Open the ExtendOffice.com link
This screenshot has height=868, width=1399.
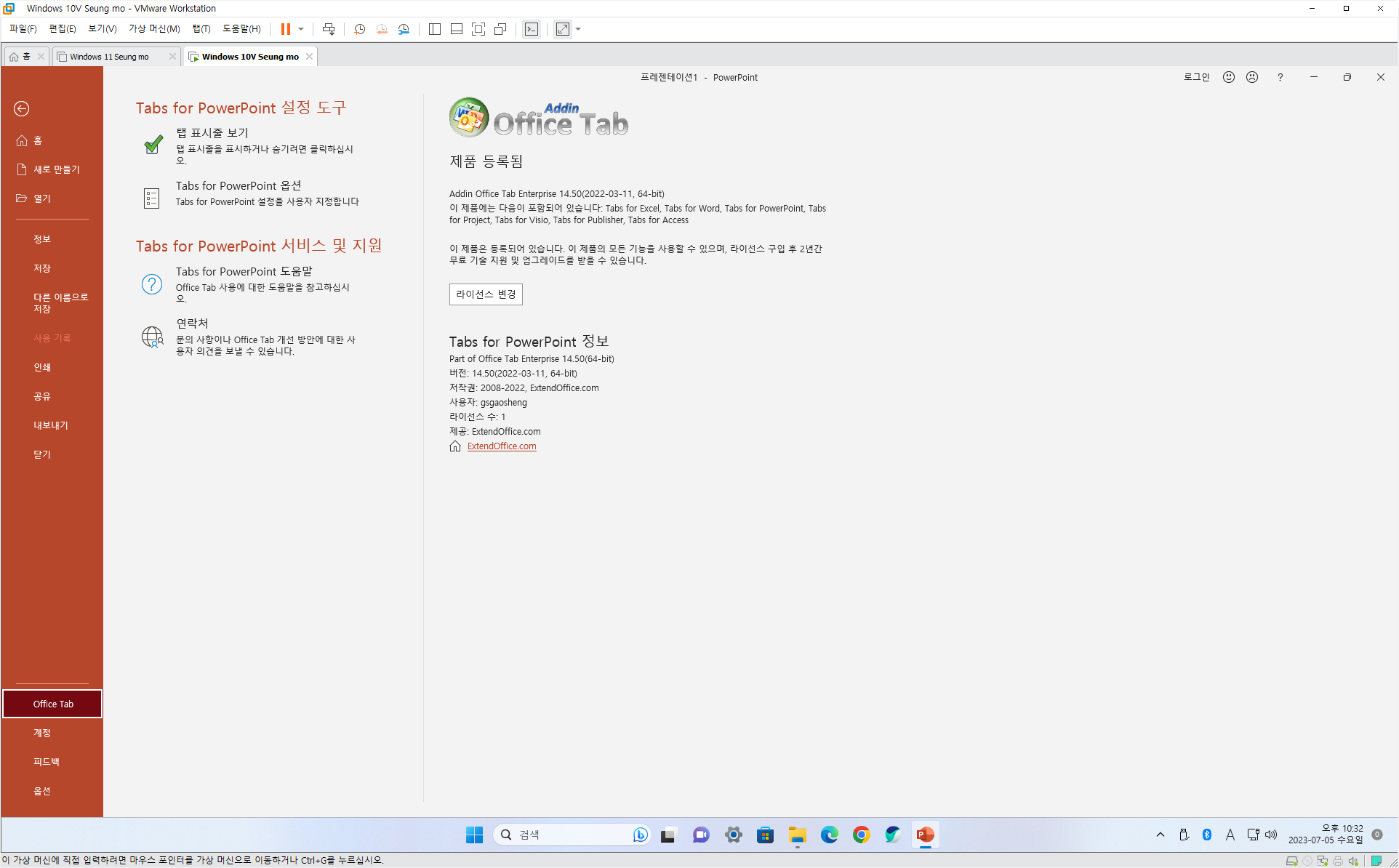pos(501,446)
